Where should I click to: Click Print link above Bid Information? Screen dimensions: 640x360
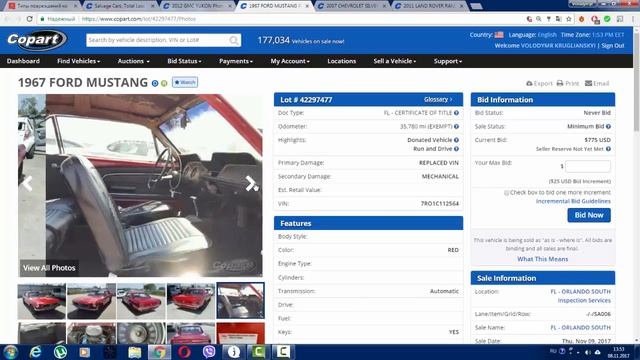point(568,83)
